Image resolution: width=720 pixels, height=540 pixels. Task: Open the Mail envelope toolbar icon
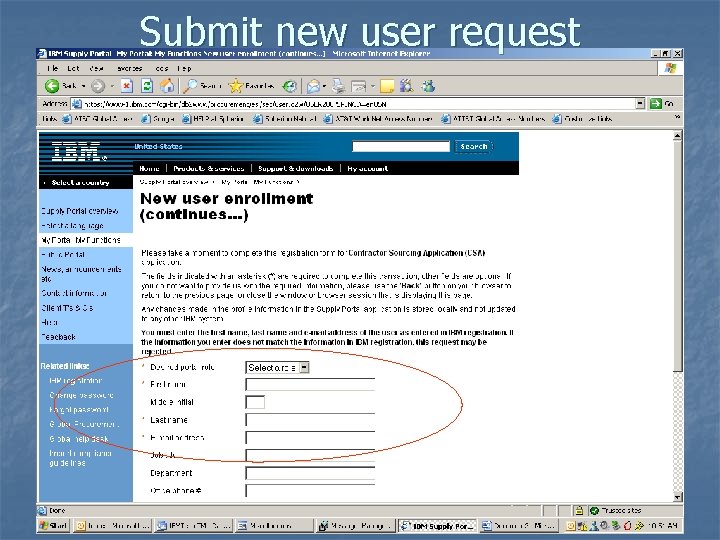pyautogui.click(x=313, y=86)
